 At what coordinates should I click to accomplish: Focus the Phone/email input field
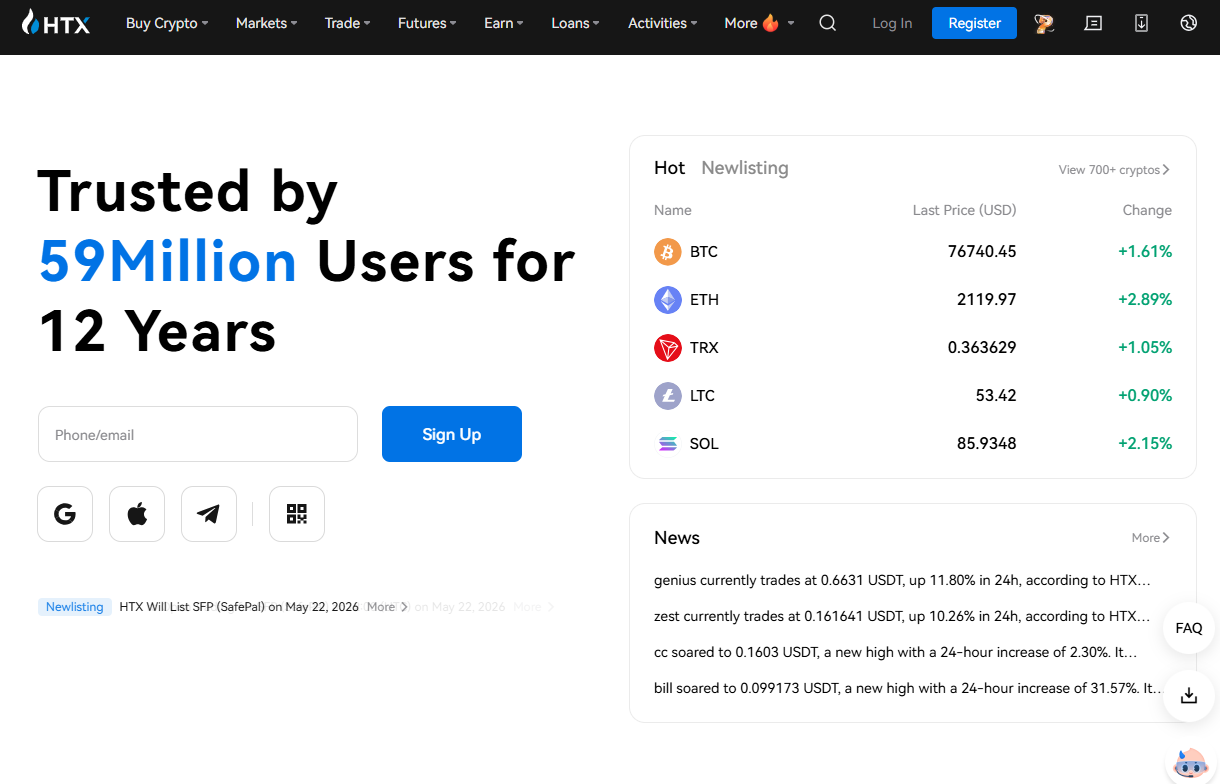tap(198, 434)
